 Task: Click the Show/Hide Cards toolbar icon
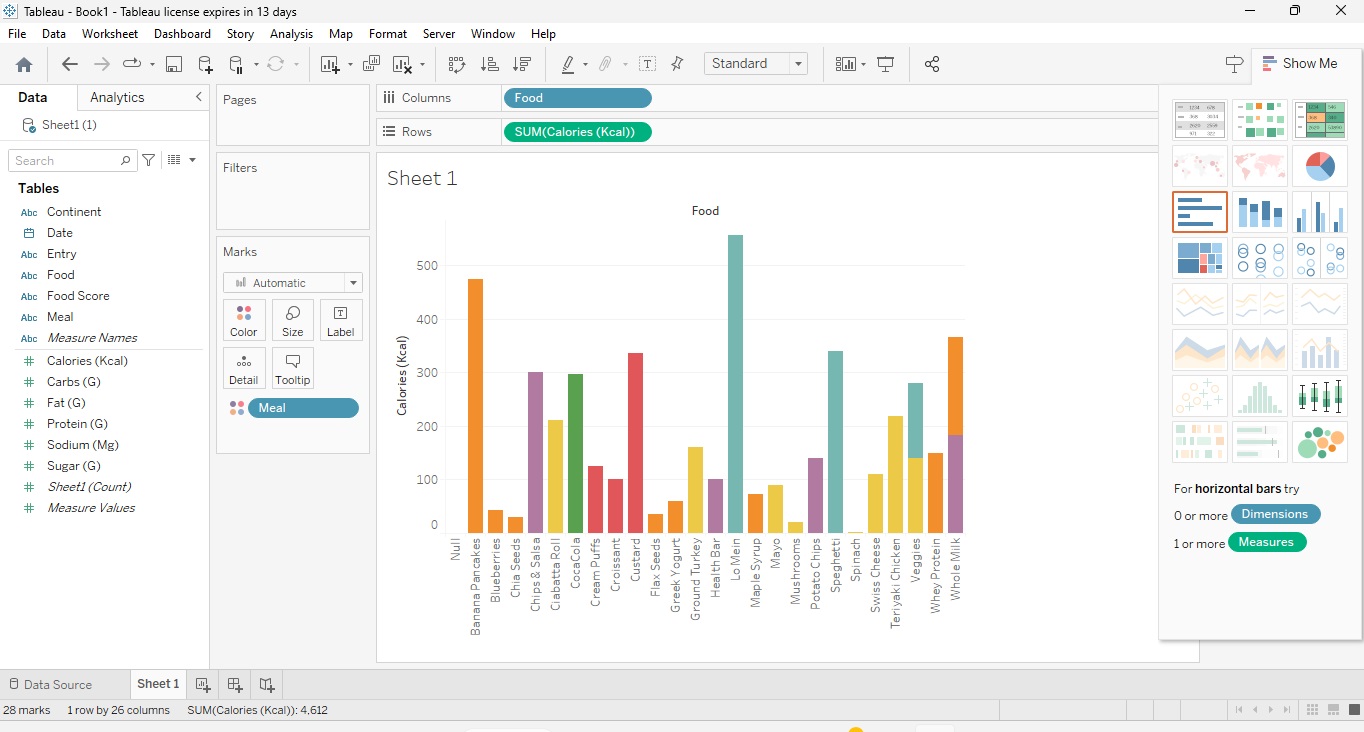[x=846, y=64]
